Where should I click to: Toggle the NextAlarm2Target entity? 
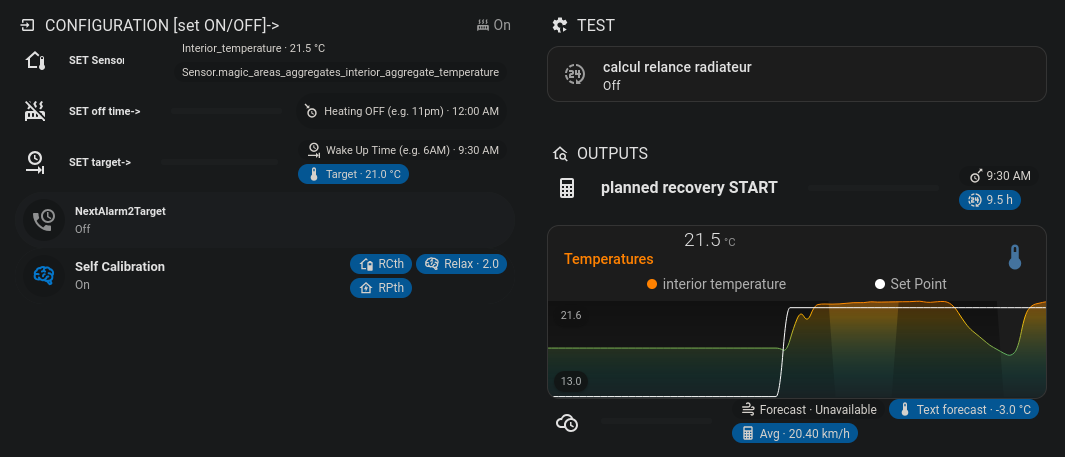120,220
